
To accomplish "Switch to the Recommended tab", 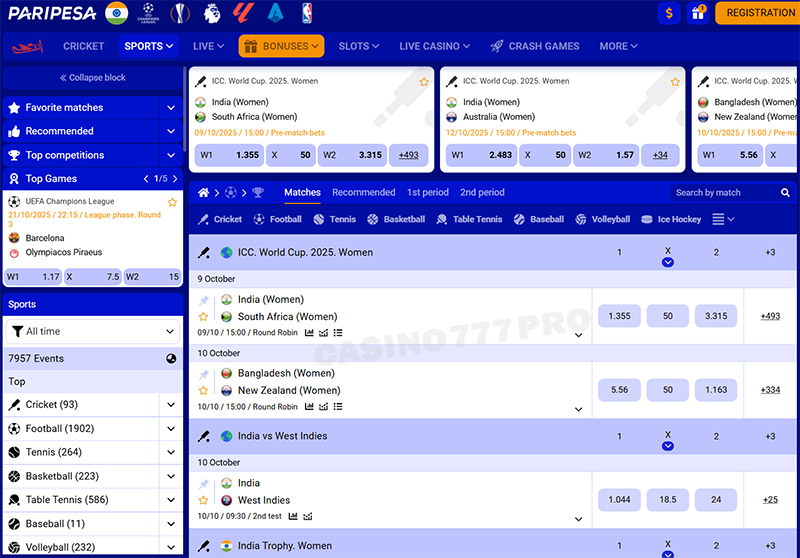I will [363, 192].
